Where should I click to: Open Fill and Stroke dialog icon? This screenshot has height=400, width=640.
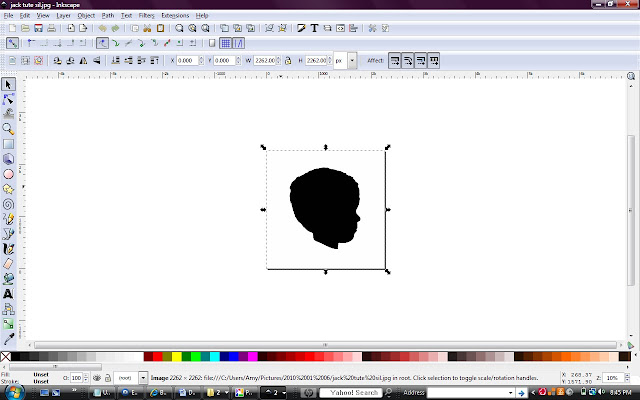pyautogui.click(x=301, y=28)
